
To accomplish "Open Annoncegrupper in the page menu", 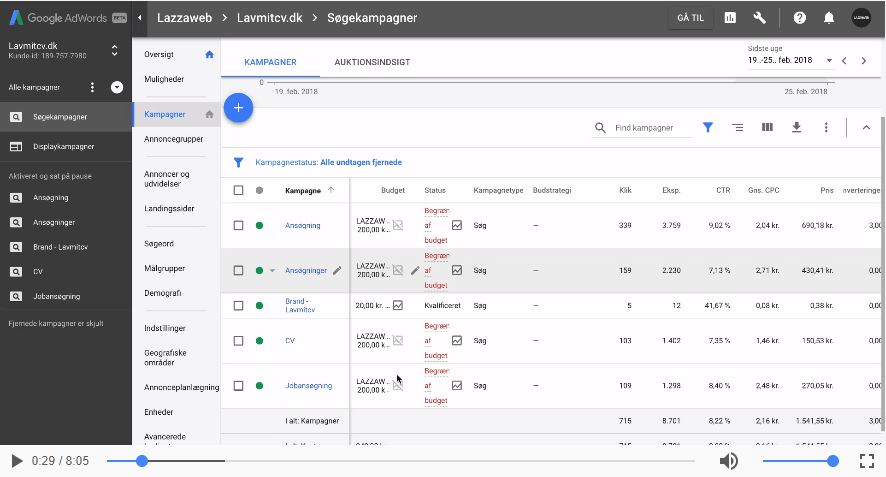I will click(x=173, y=139).
